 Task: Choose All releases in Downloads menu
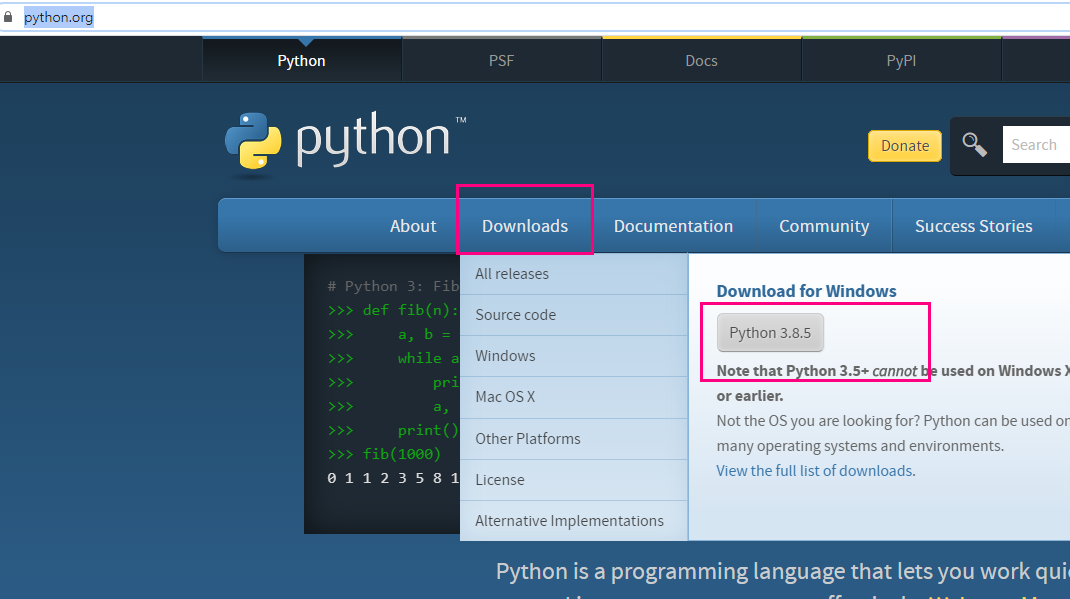tap(574, 274)
